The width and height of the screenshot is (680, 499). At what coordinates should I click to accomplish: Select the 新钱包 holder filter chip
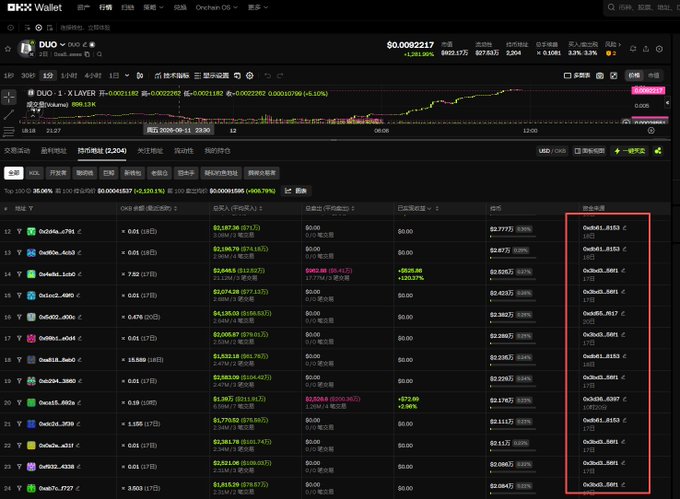[132, 173]
